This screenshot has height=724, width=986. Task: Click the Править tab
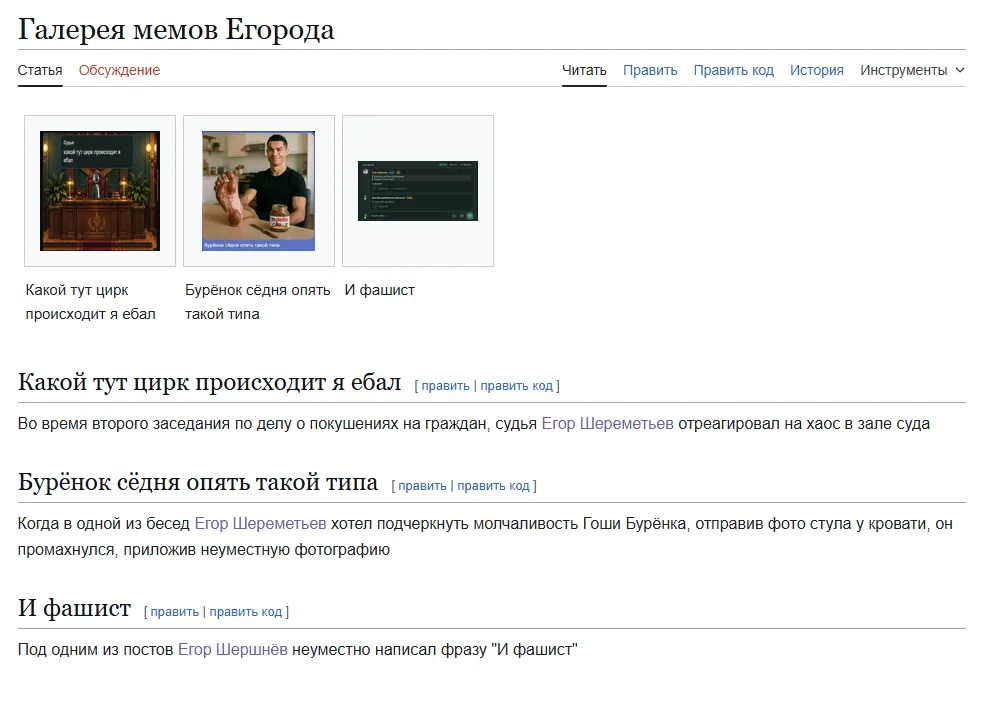click(x=650, y=70)
